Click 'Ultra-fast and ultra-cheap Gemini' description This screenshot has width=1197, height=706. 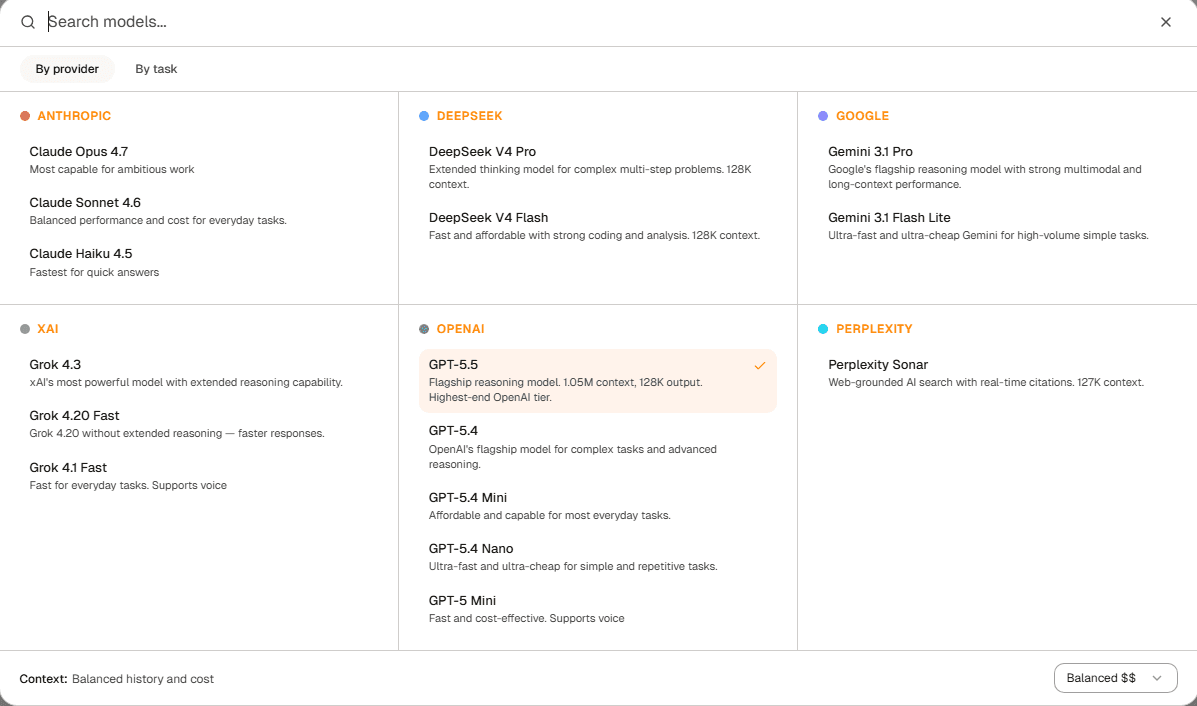click(988, 235)
